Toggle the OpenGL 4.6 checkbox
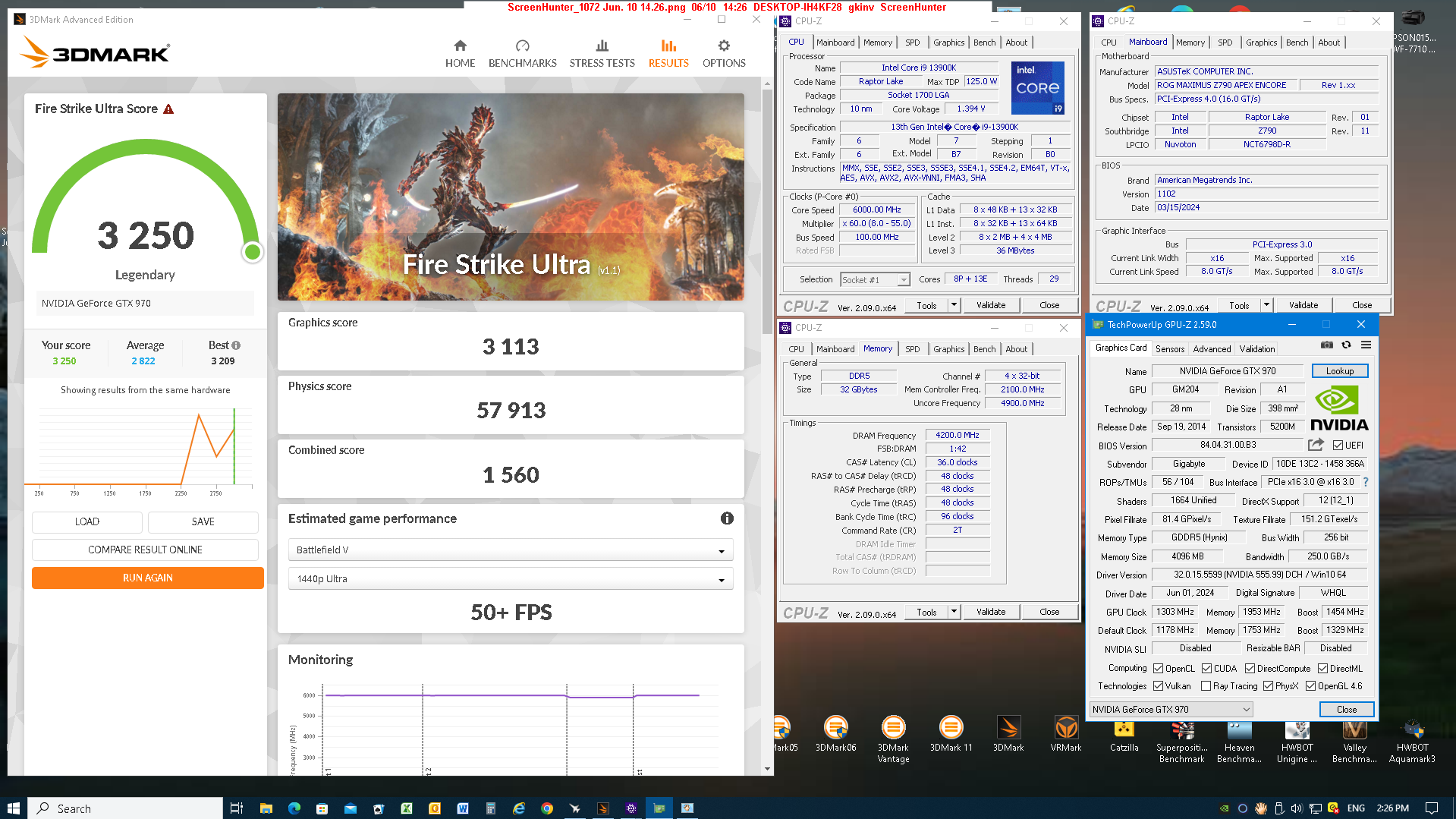 point(1310,686)
